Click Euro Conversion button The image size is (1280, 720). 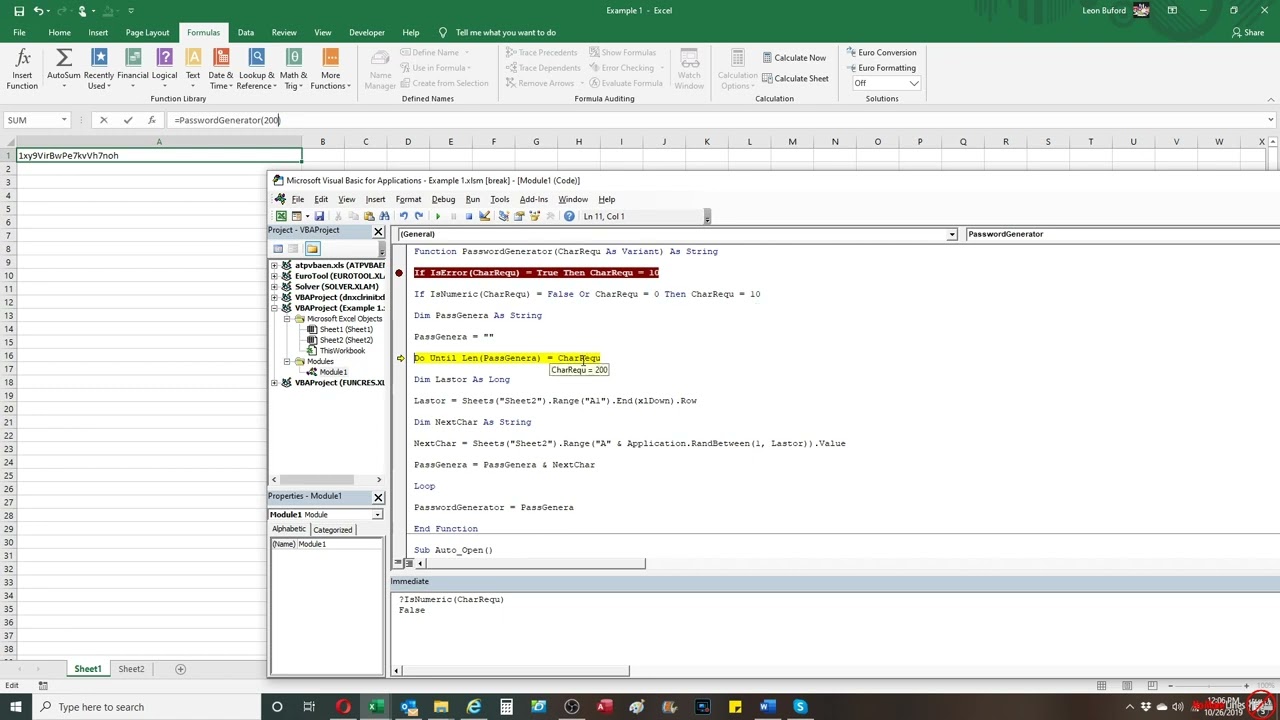(881, 52)
